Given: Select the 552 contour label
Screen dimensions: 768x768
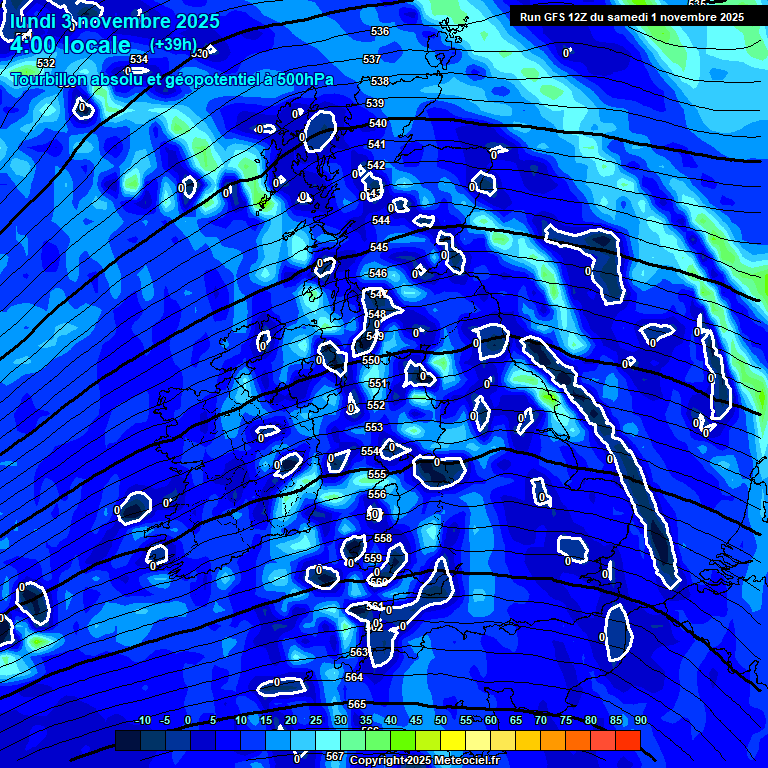Looking at the screenshot, I should point(376,405).
